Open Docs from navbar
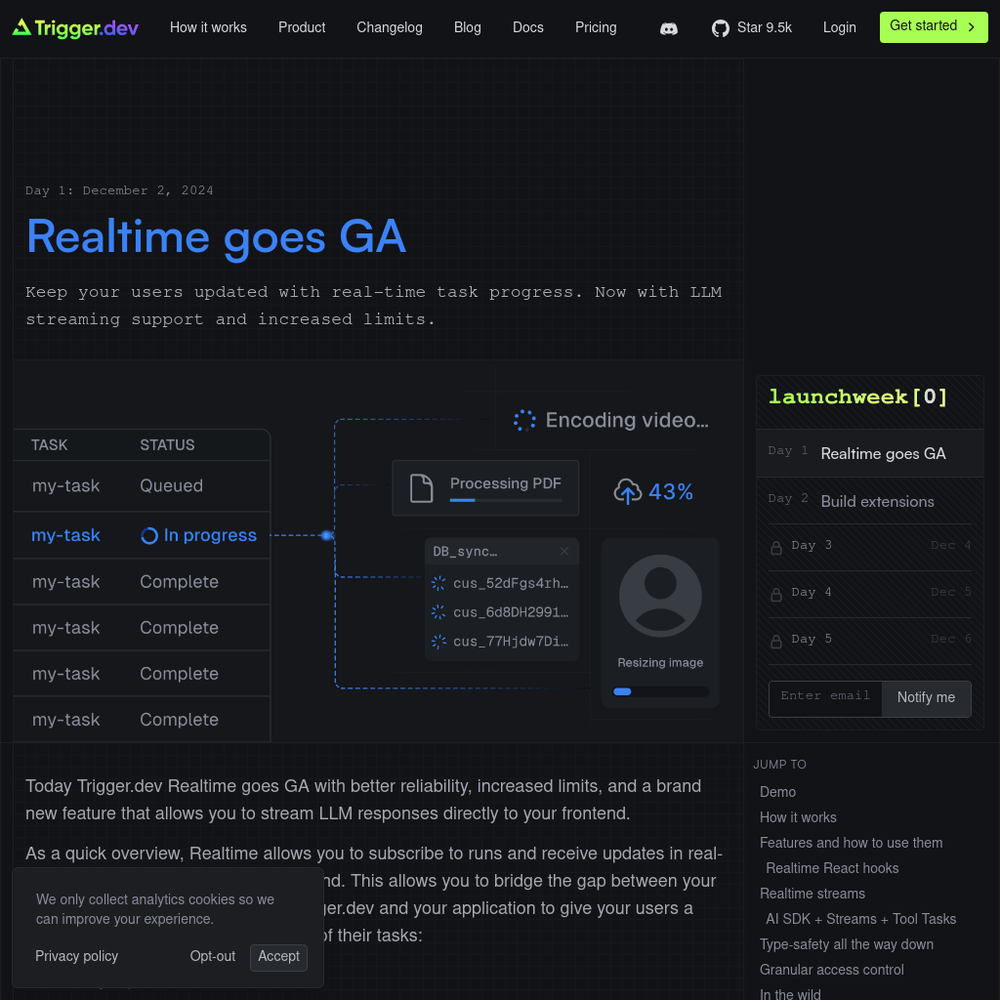 [x=528, y=27]
